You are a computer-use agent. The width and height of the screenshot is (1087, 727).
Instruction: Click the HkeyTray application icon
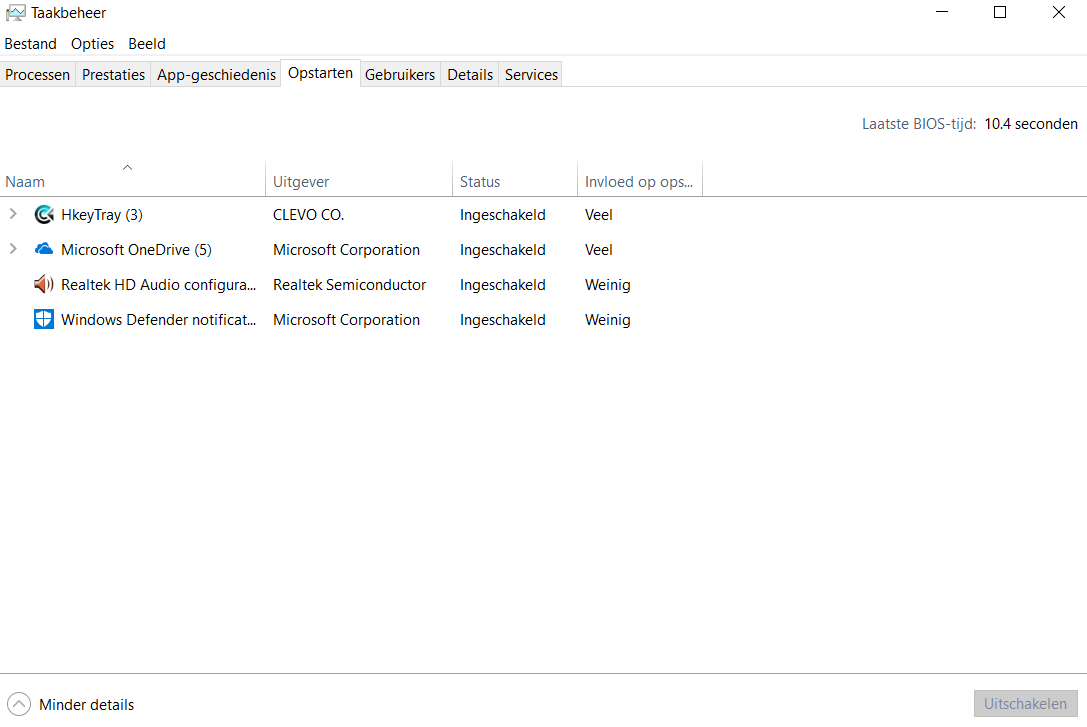(44, 215)
